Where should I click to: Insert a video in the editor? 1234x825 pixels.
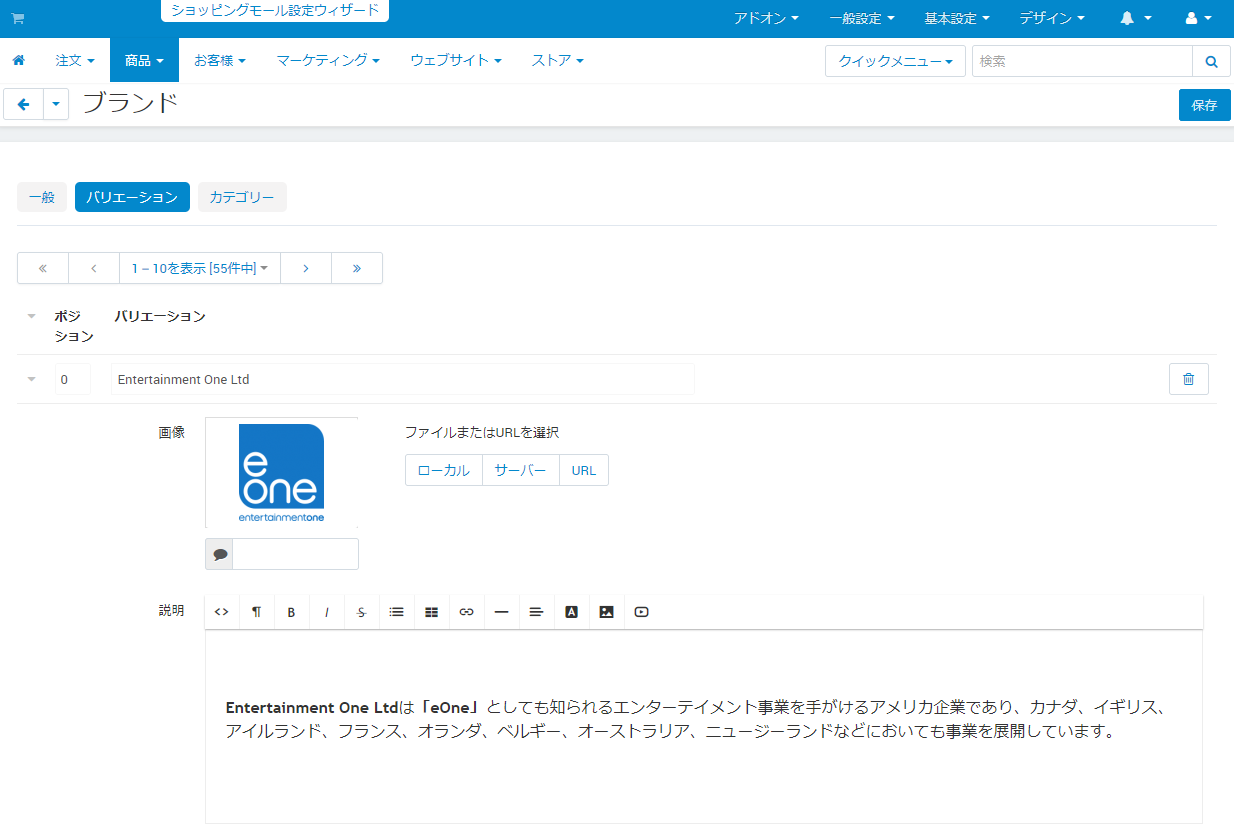point(642,612)
